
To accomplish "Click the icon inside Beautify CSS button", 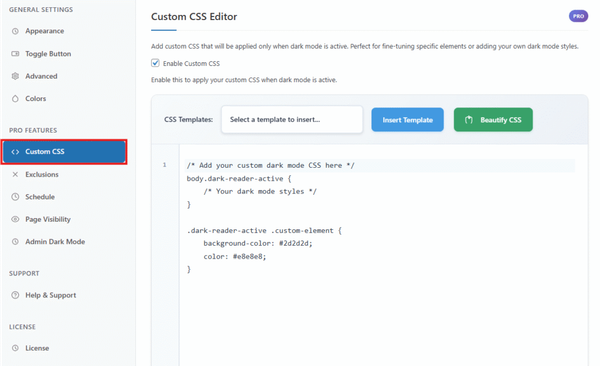I will pyautogui.click(x=469, y=120).
